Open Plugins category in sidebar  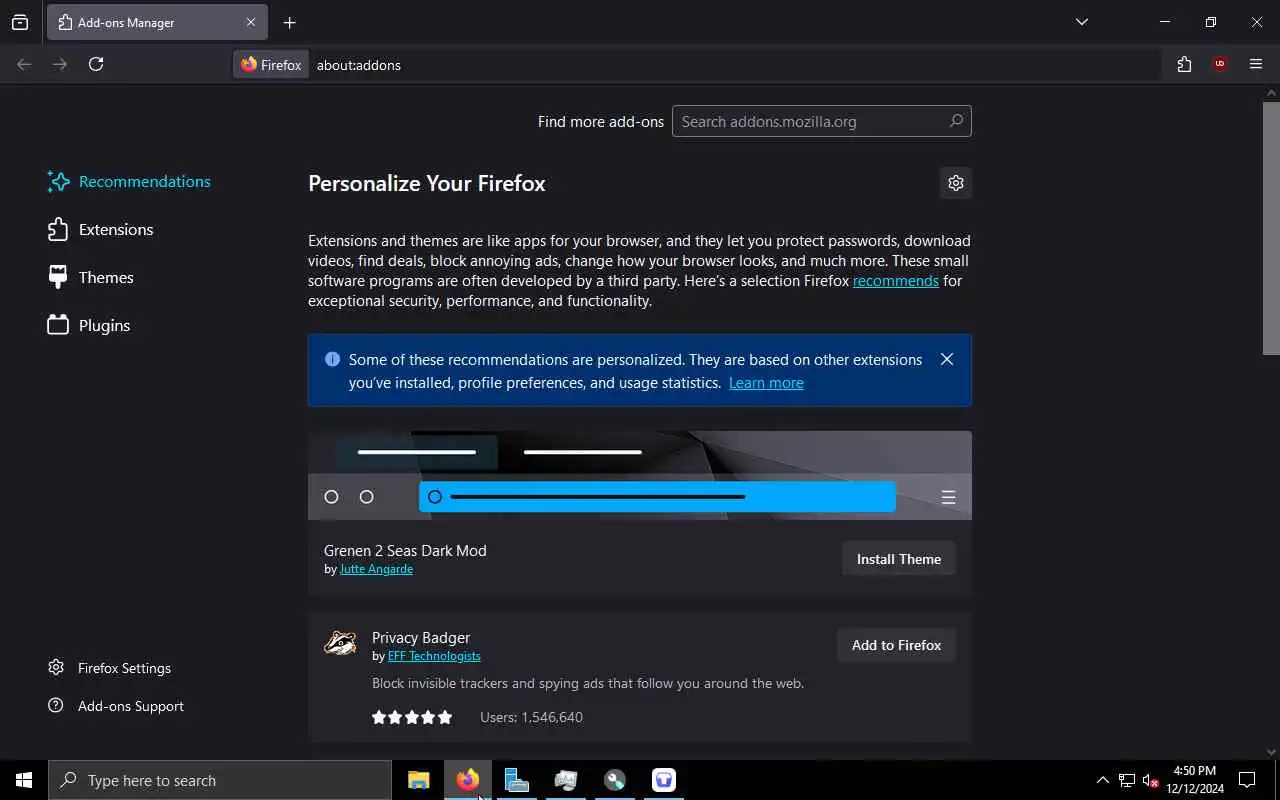coord(89,325)
